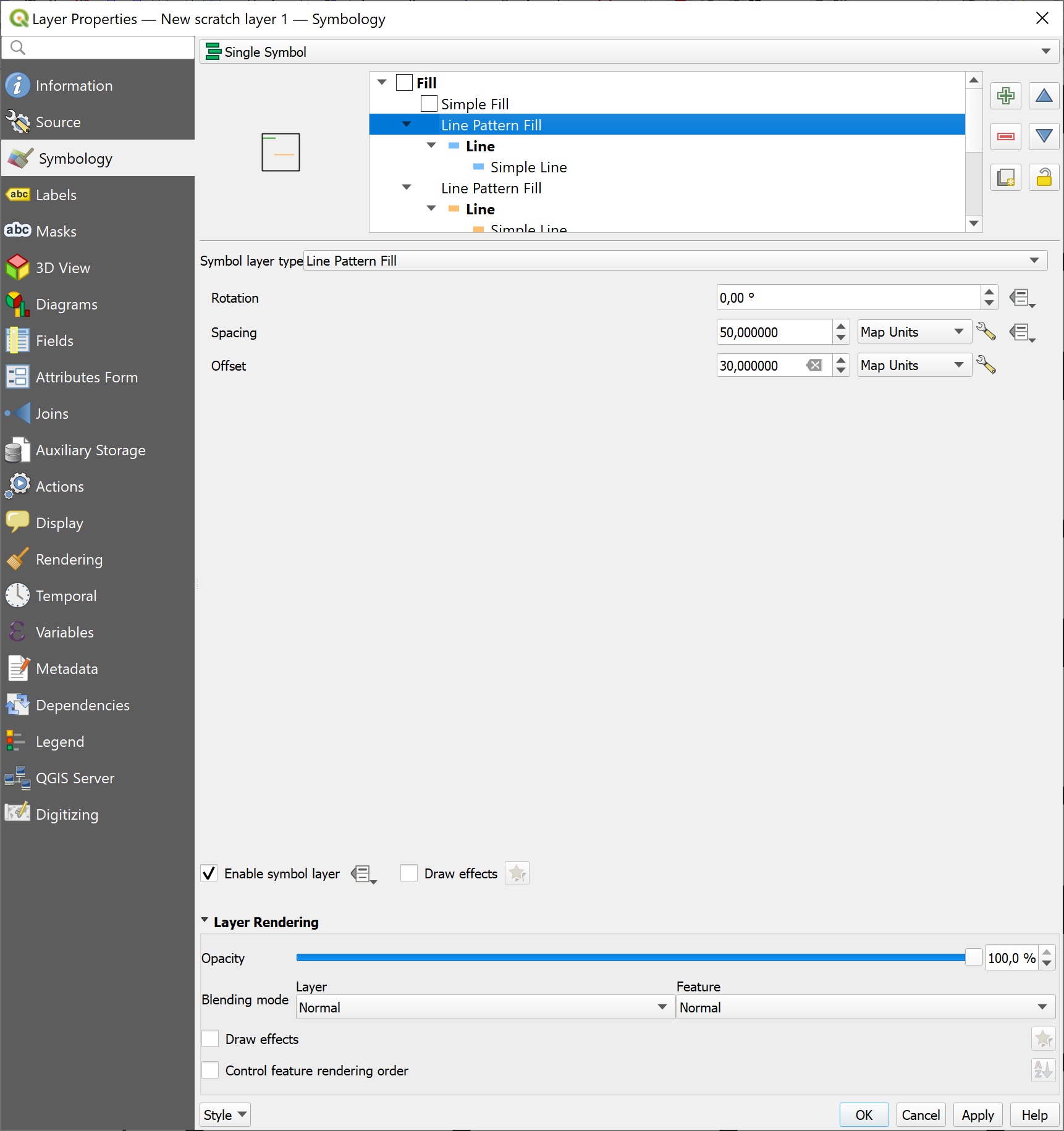The height and width of the screenshot is (1131, 1064).
Task: Toggle Enable symbol layer checkbox
Action: [x=209, y=873]
